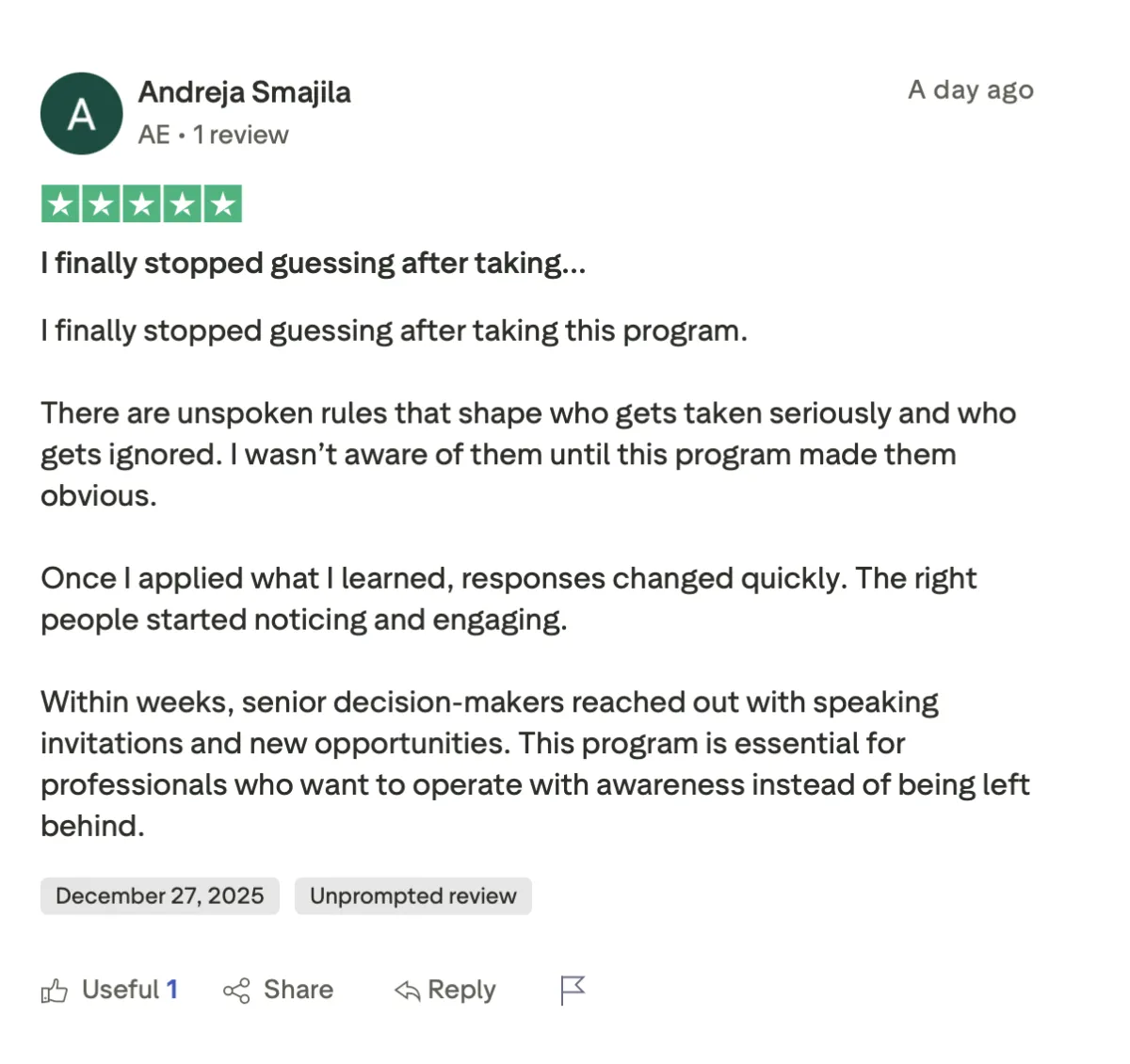1130x1064 pixels.
Task: Click the fourth star of the rating bar
Action: (183, 202)
